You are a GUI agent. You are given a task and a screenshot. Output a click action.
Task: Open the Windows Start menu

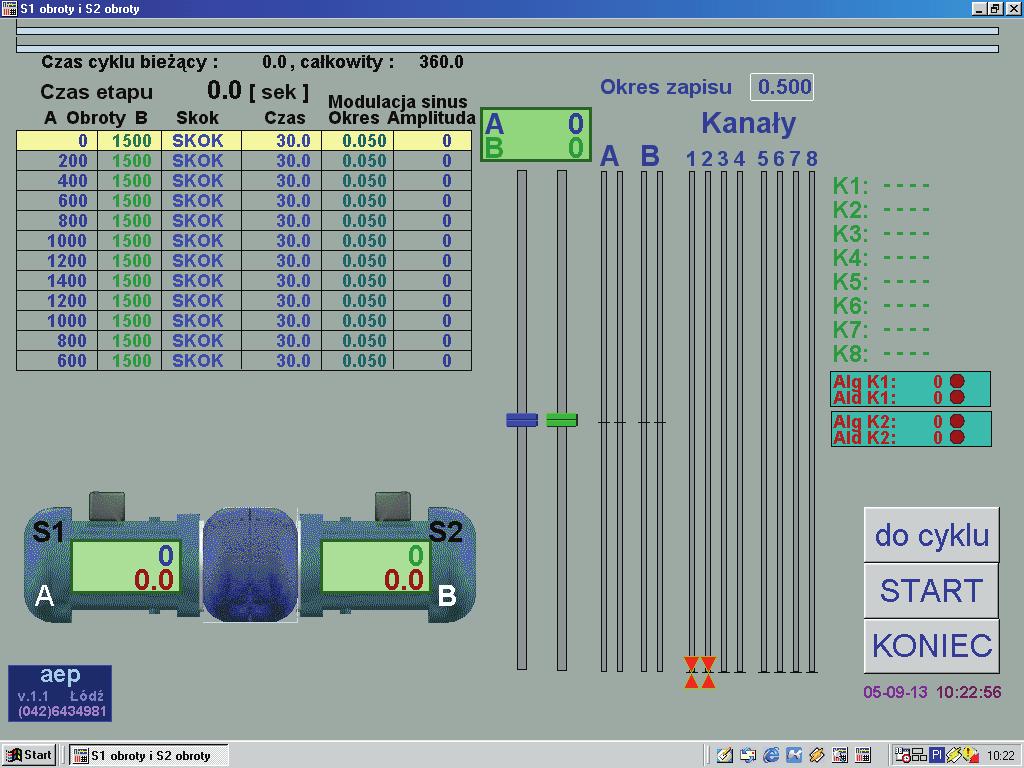pyautogui.click(x=29, y=755)
